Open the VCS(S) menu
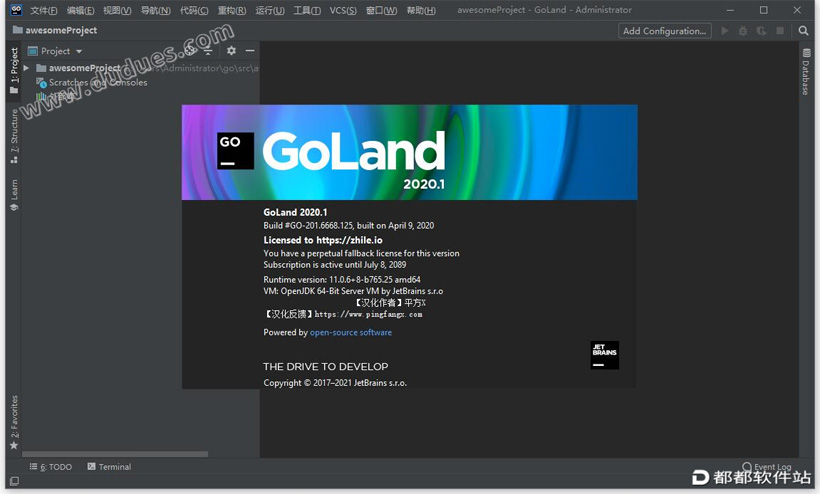The height and width of the screenshot is (494, 820). pyautogui.click(x=343, y=10)
